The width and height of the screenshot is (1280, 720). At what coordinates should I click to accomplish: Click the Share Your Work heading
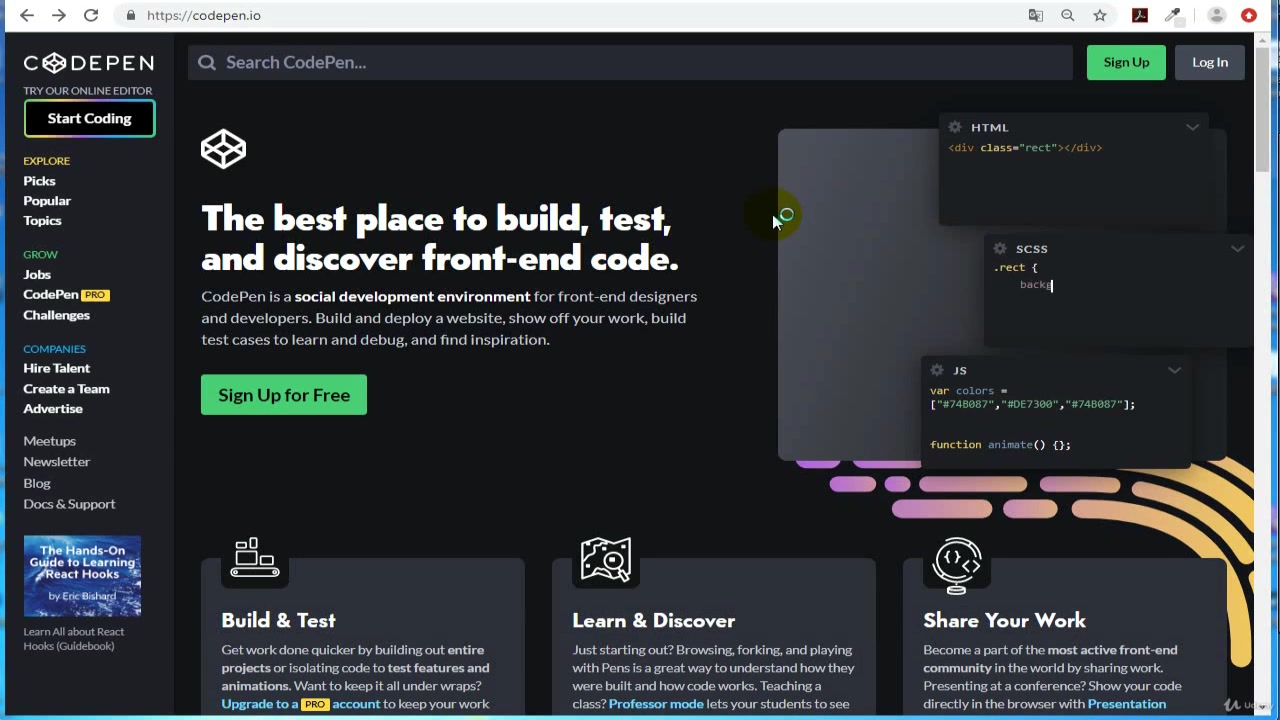tap(1004, 620)
